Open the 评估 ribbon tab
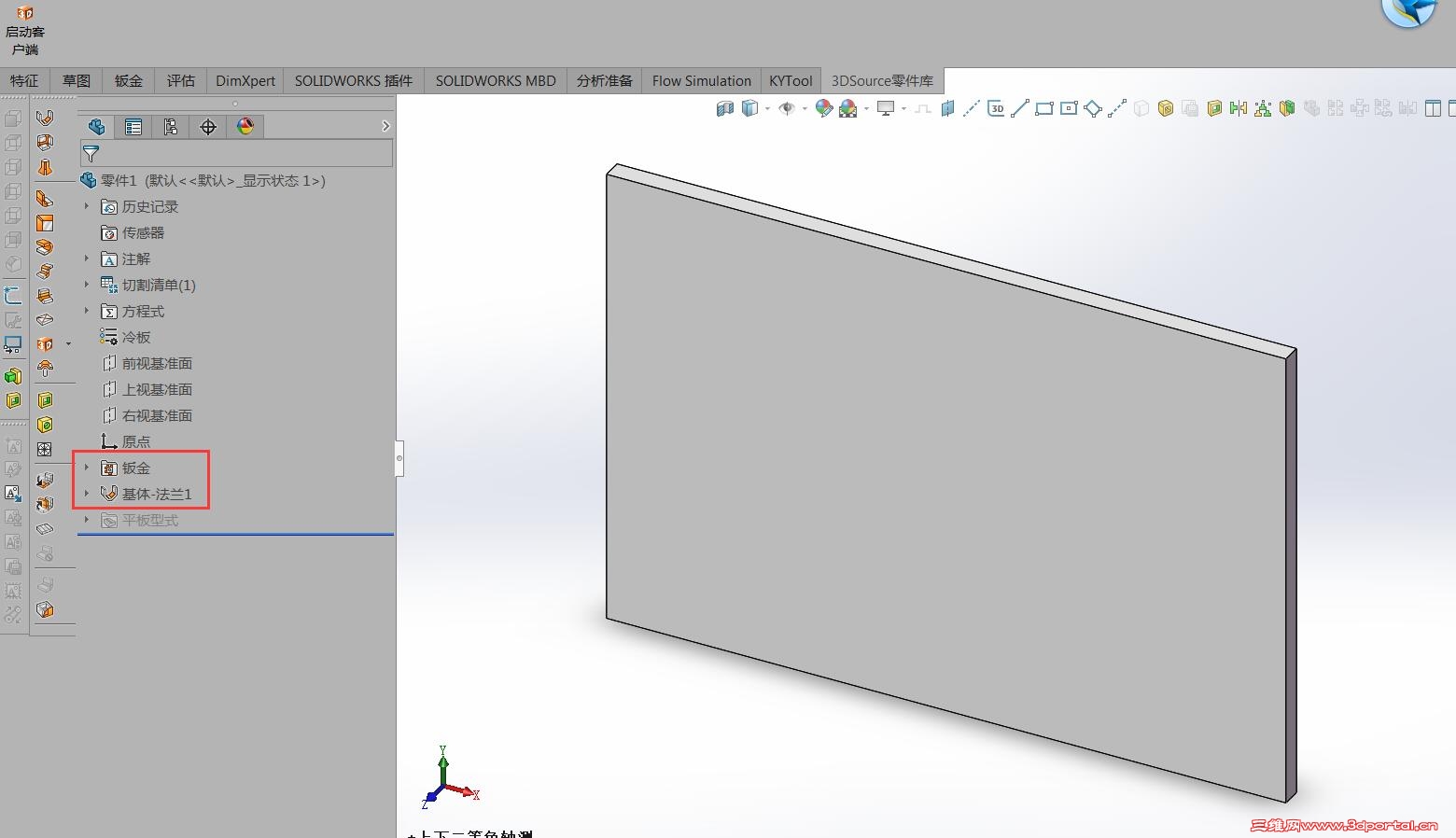 coord(181,80)
